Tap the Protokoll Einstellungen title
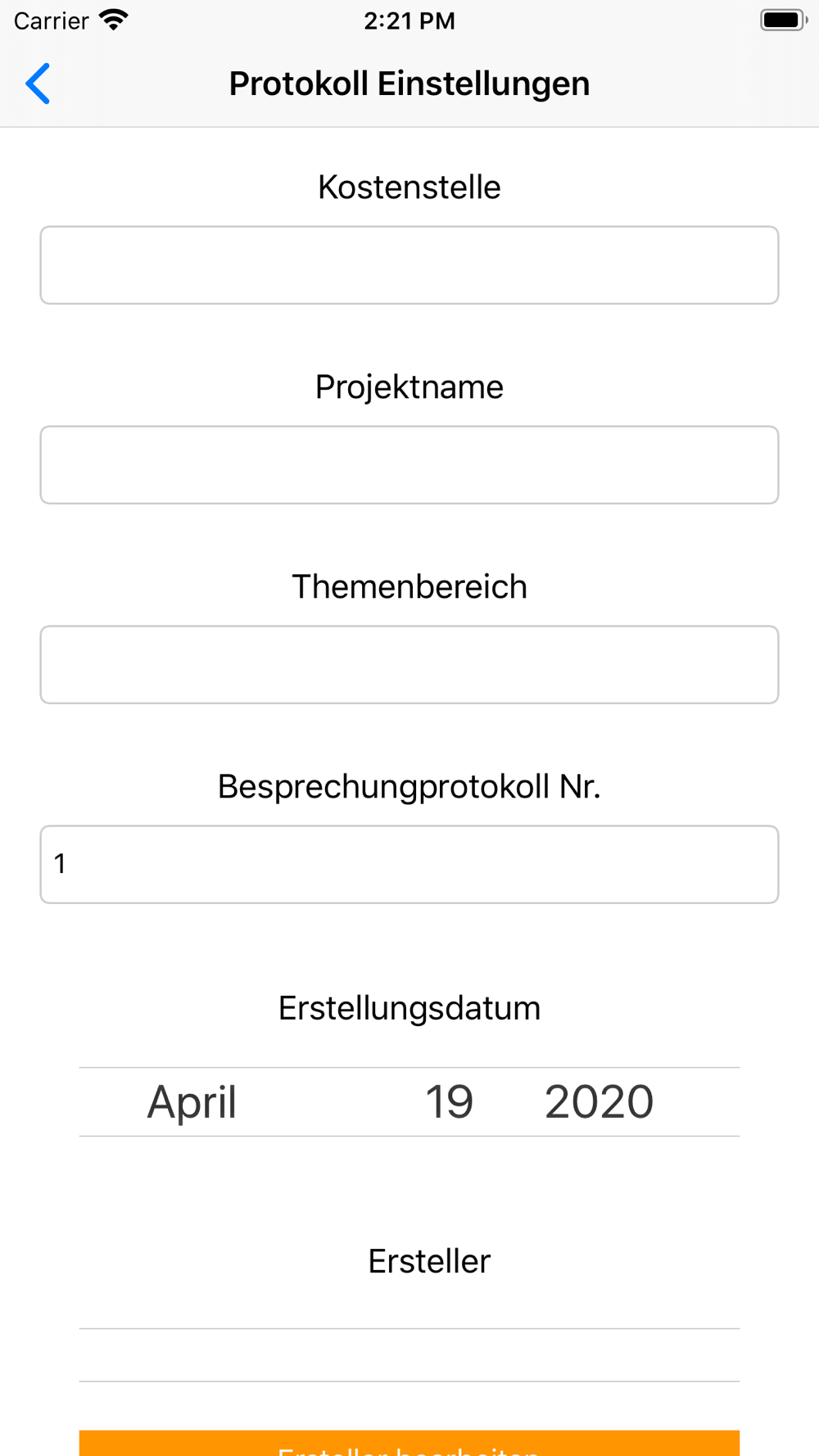Viewport: 819px width, 1456px height. (x=409, y=84)
